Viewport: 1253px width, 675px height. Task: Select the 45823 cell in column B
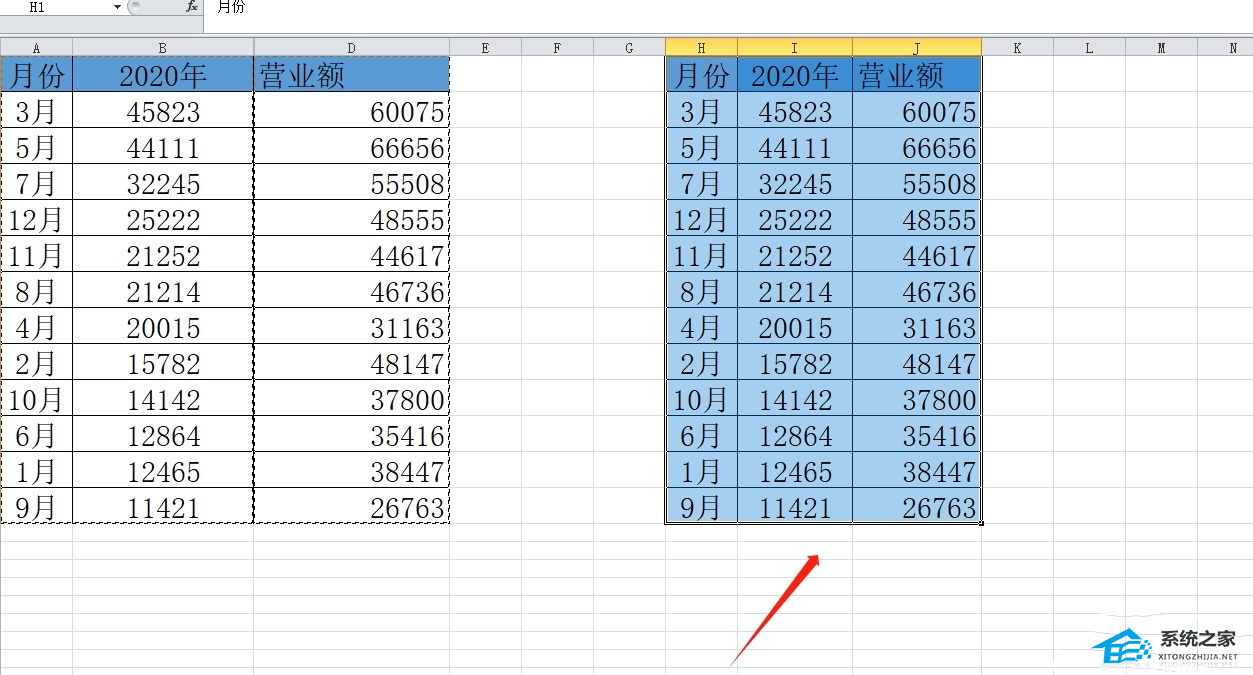pyautogui.click(x=163, y=110)
